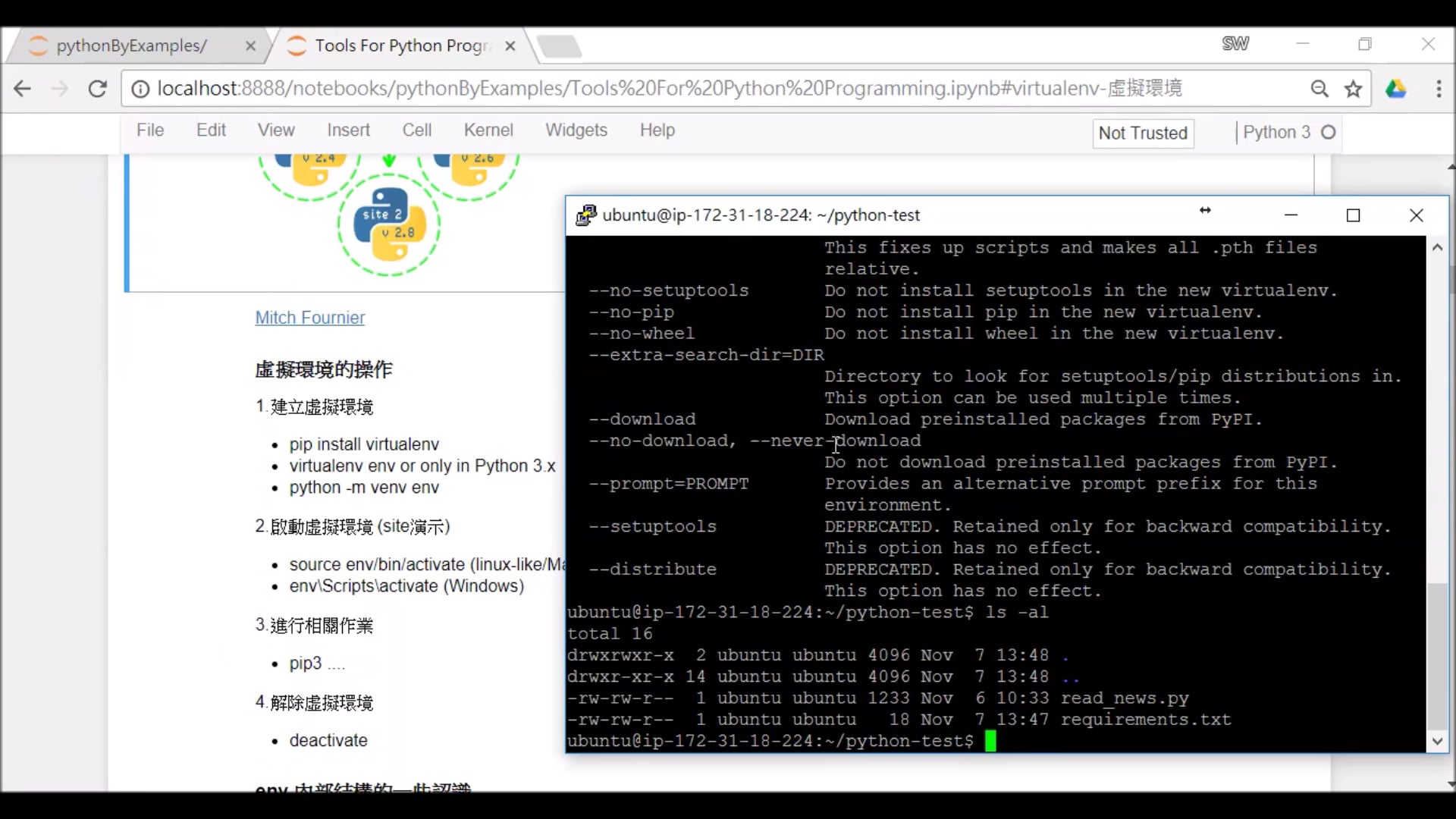This screenshot has height=819, width=1456.
Task: Click the PuTTY icon in the terminal title bar
Action: (585, 215)
